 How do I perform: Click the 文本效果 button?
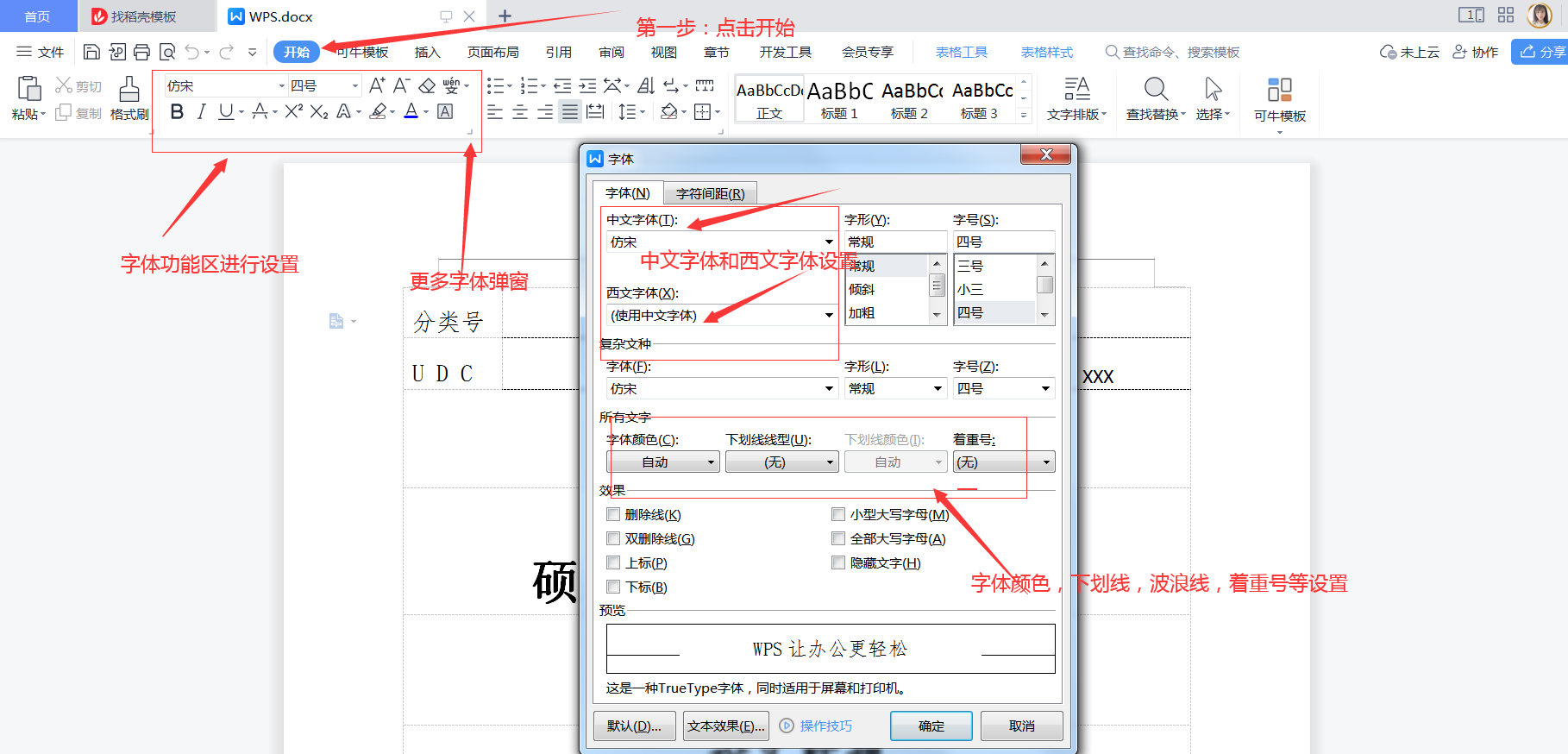(726, 726)
